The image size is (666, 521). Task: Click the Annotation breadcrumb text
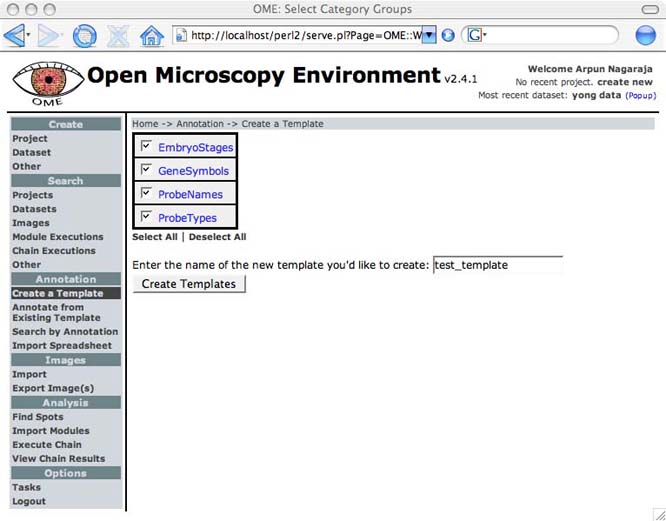pyautogui.click(x=200, y=124)
